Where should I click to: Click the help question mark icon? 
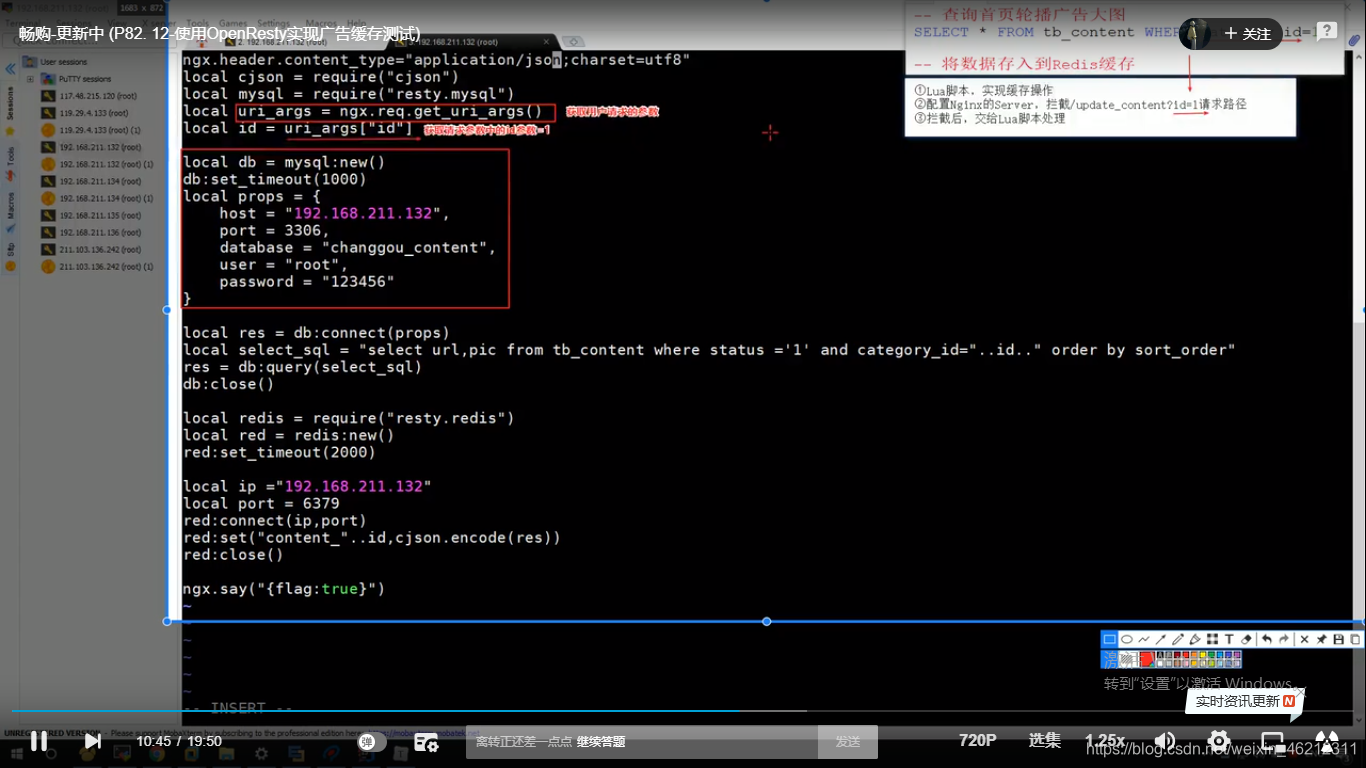click(1326, 31)
